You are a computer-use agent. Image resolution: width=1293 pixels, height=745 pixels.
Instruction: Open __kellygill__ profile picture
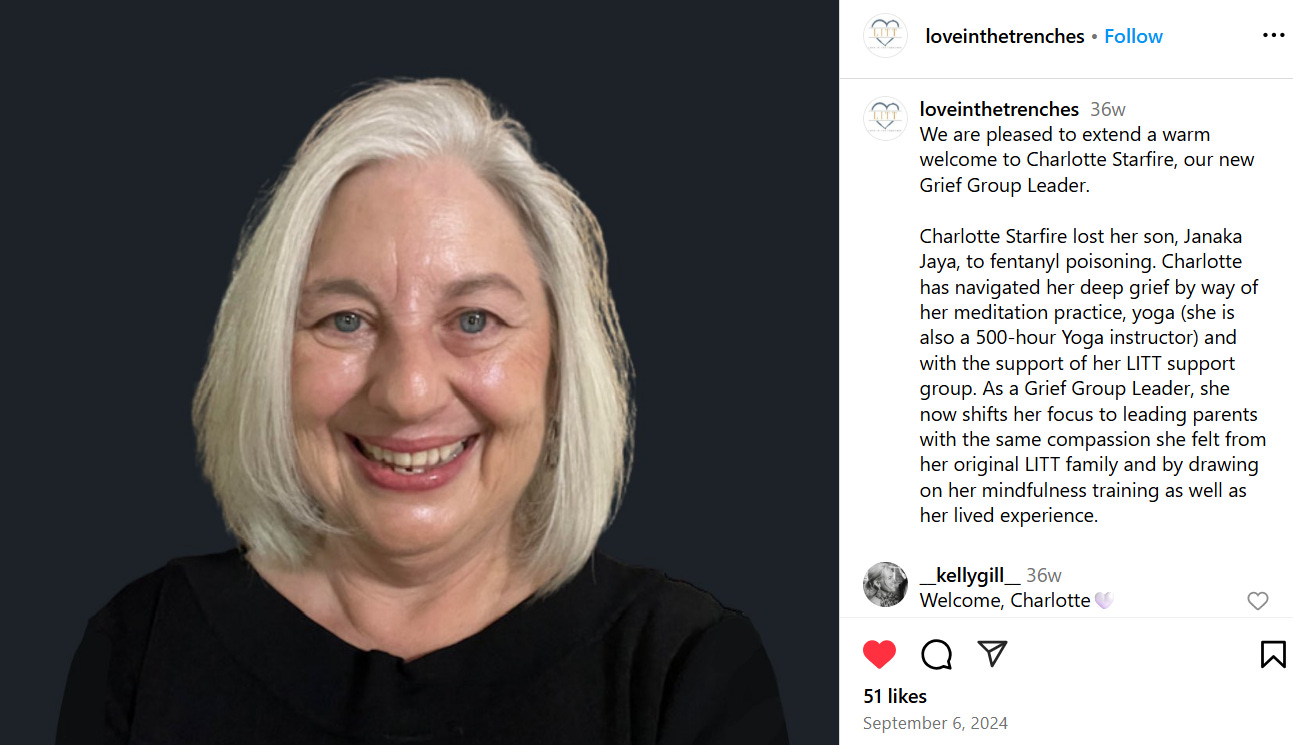click(885, 584)
